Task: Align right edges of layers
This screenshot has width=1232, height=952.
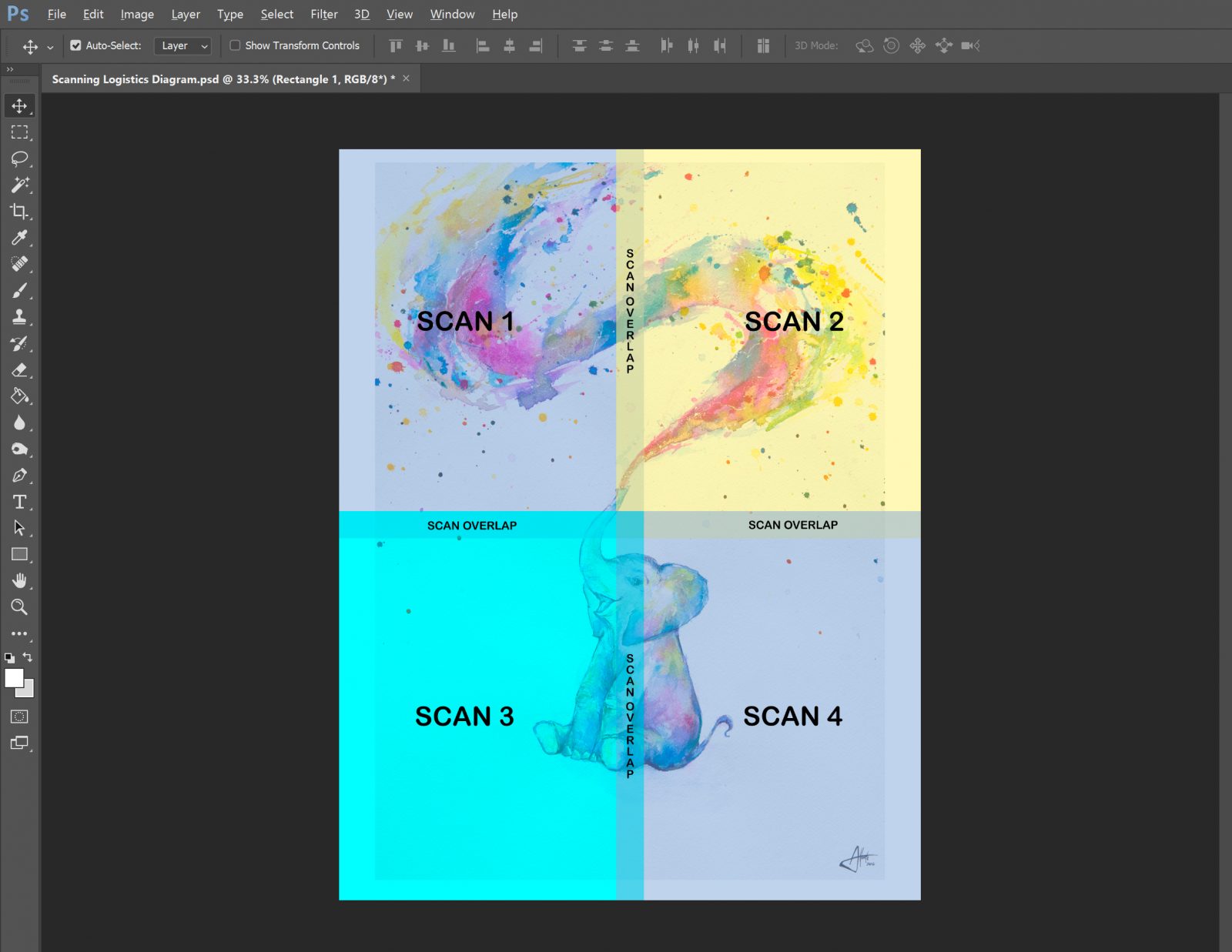Action: (x=536, y=45)
